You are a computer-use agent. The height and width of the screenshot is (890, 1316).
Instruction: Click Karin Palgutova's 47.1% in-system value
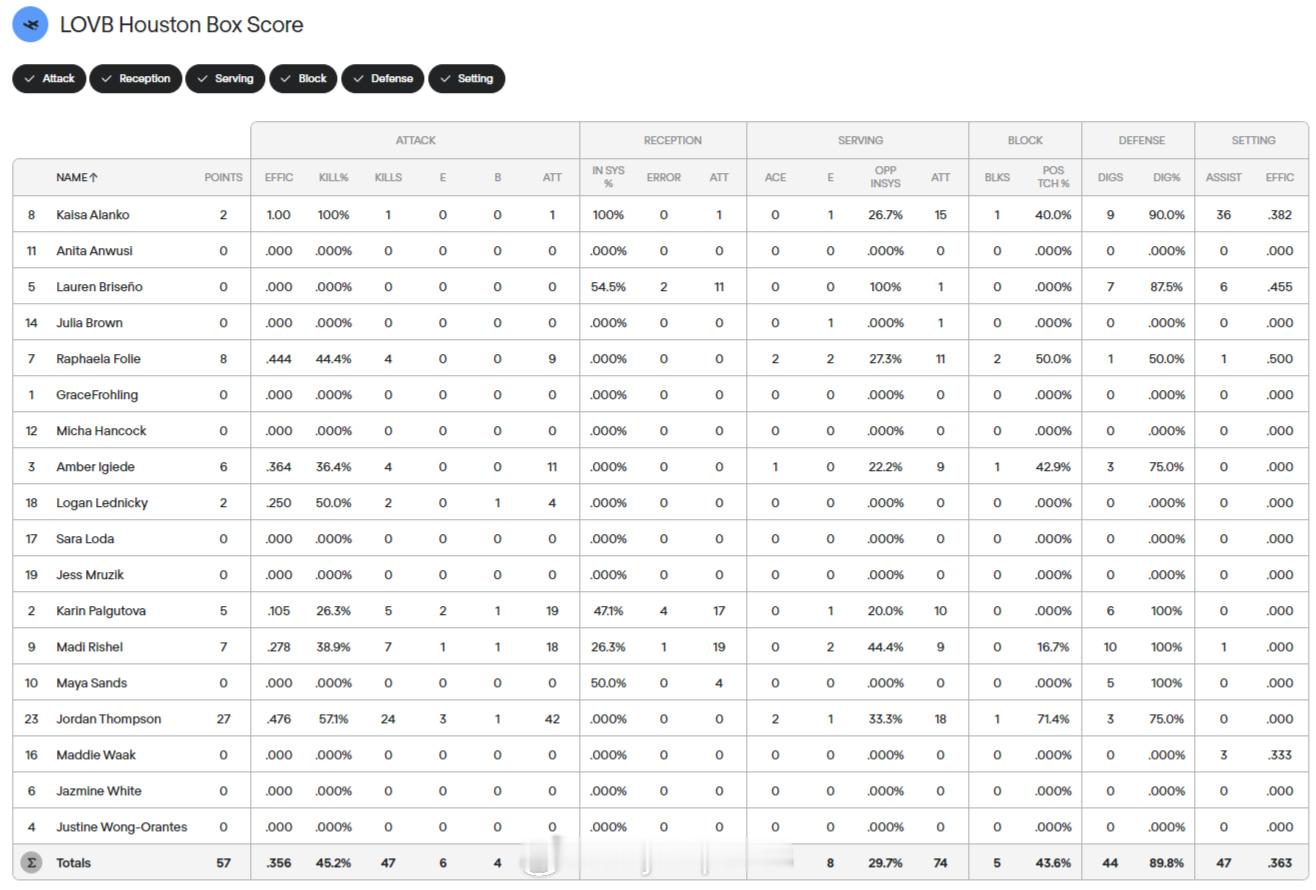pos(608,611)
